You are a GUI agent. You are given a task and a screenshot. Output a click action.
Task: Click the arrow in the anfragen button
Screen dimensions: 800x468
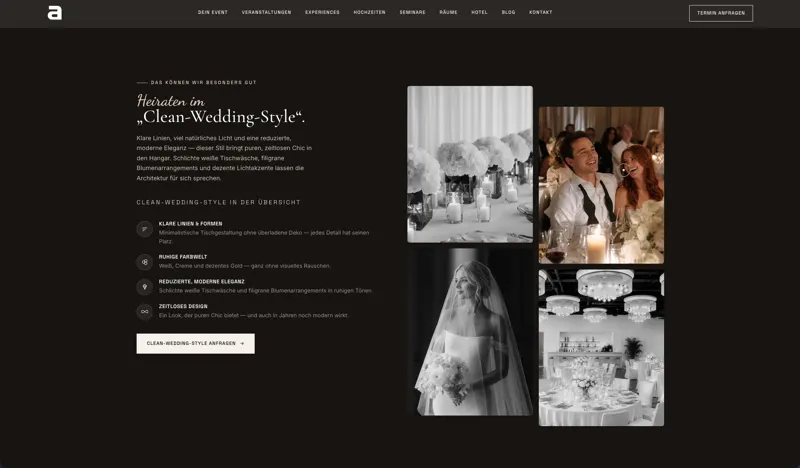(242, 343)
